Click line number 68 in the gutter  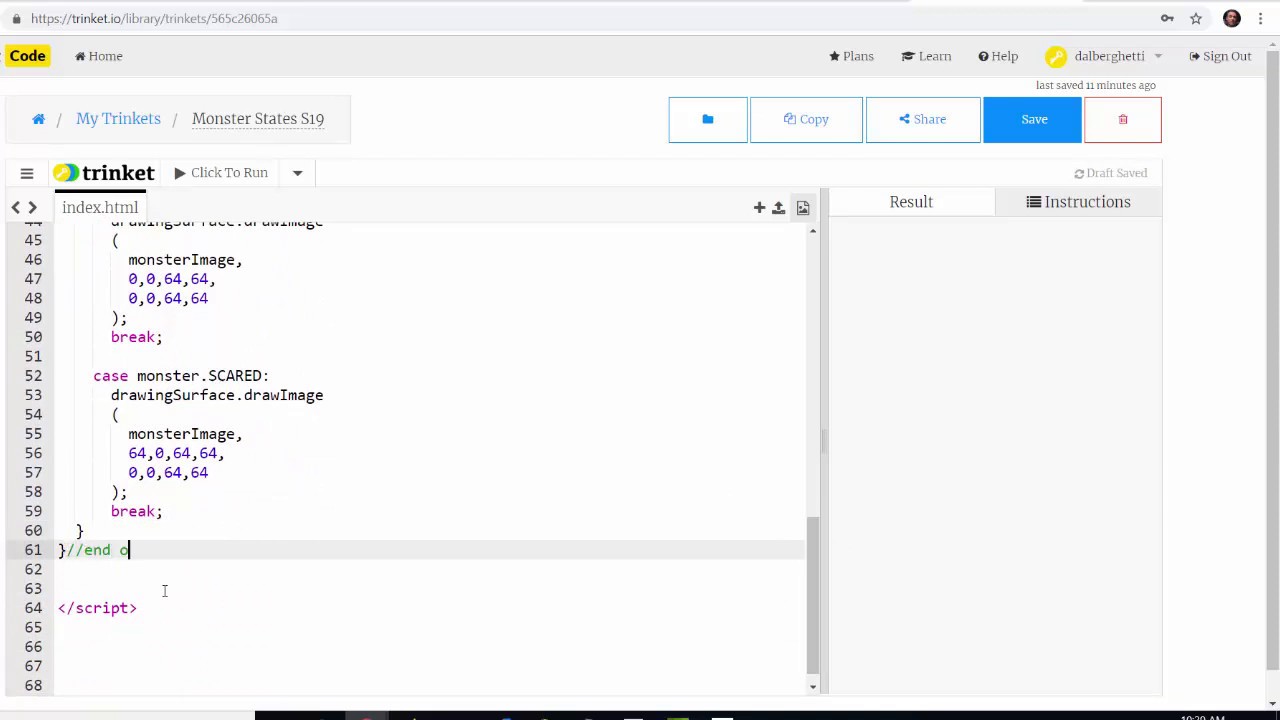34,686
